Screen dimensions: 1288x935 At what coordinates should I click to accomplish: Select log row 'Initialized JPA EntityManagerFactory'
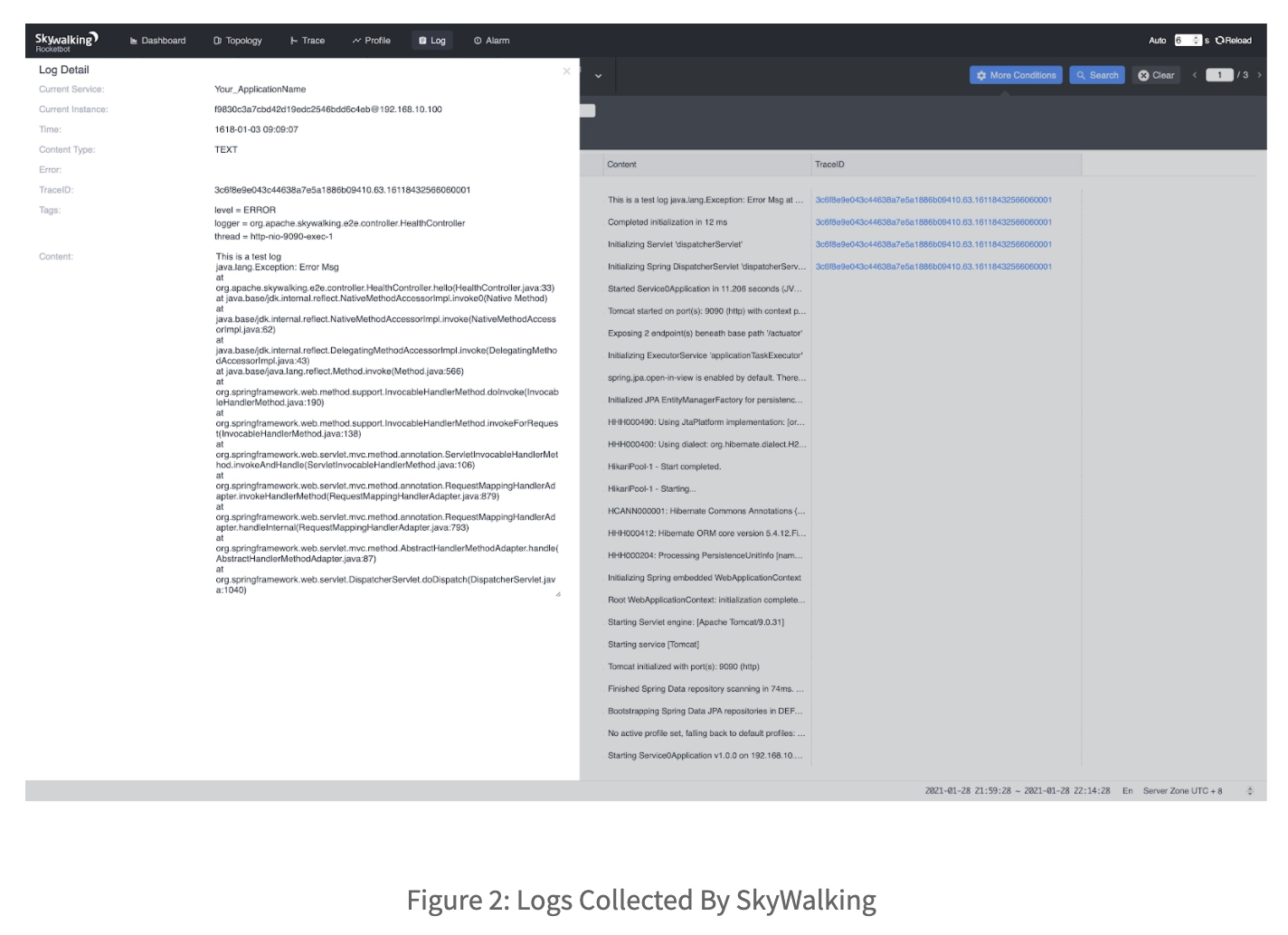(705, 400)
